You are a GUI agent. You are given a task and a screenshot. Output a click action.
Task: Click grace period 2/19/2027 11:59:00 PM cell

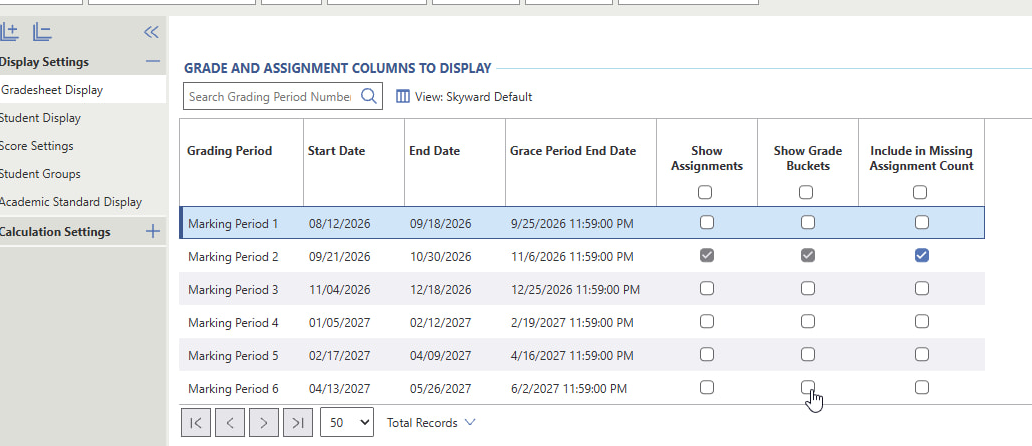572,322
